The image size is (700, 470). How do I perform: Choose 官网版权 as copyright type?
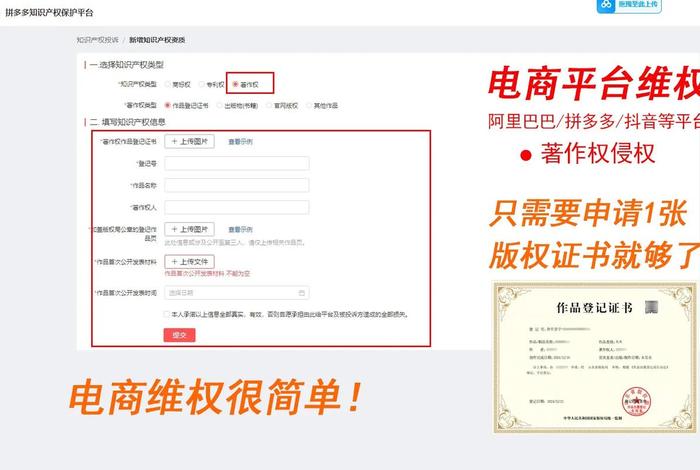(x=269, y=105)
